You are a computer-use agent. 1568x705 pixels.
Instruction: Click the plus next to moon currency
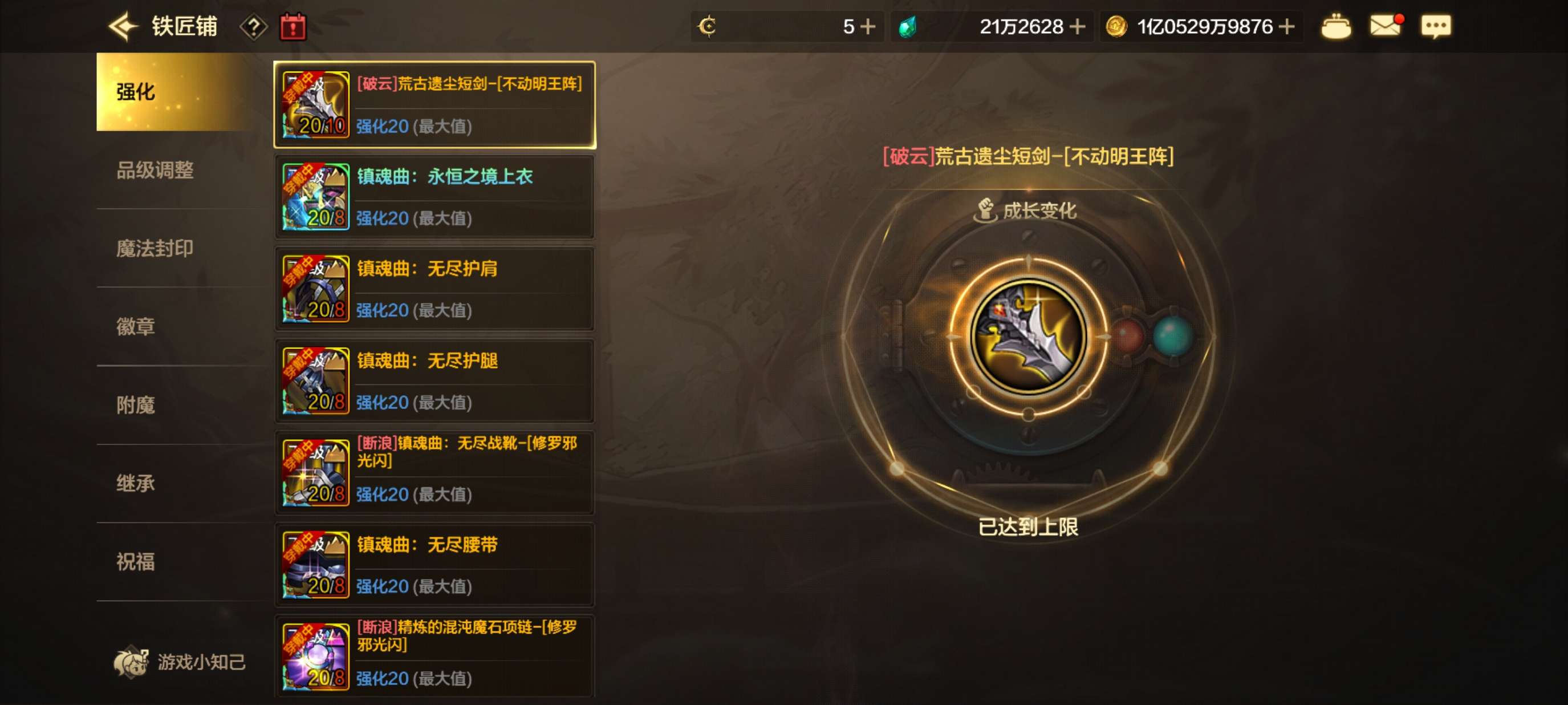point(867,27)
